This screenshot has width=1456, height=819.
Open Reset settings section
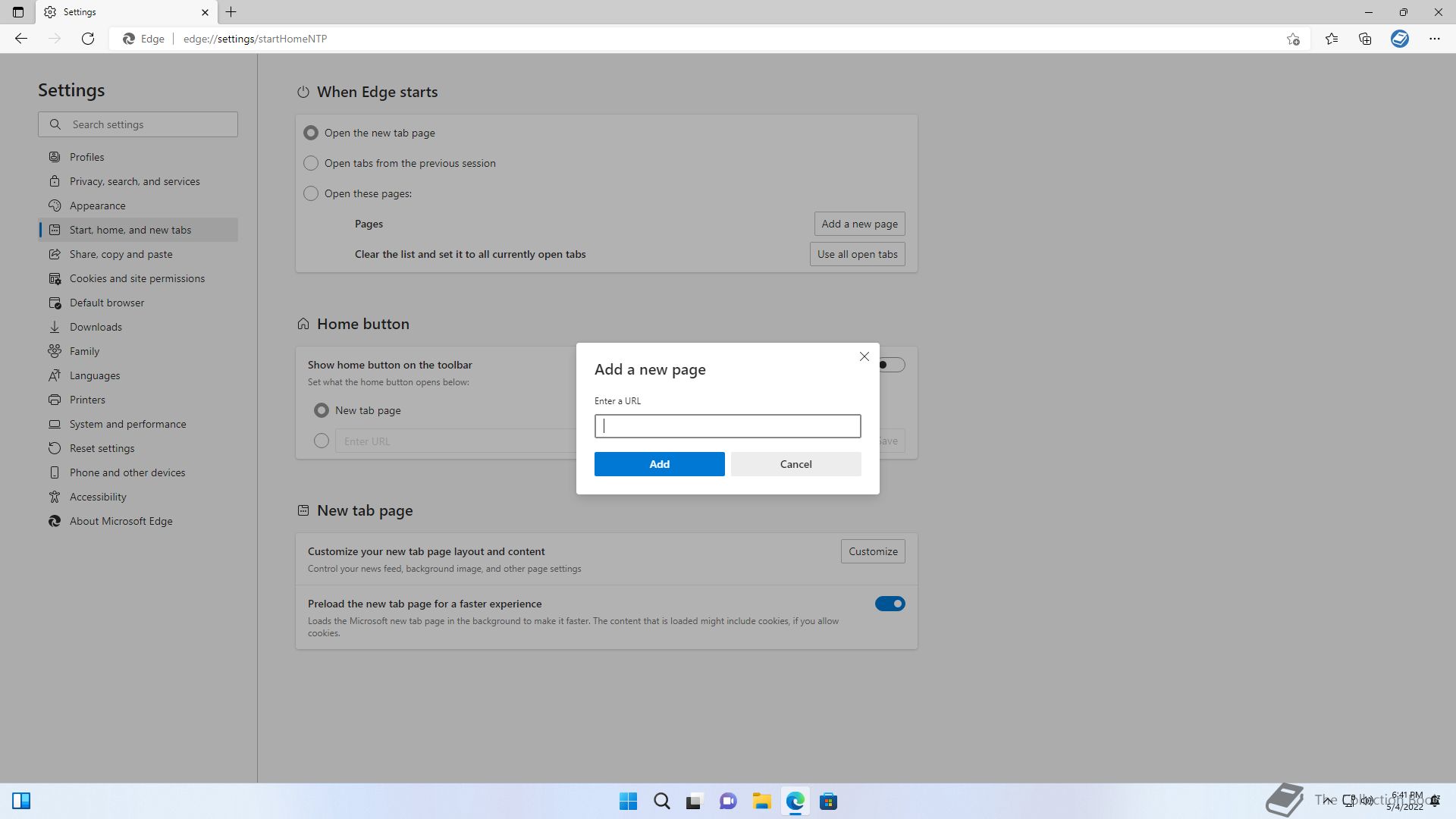pos(138,448)
